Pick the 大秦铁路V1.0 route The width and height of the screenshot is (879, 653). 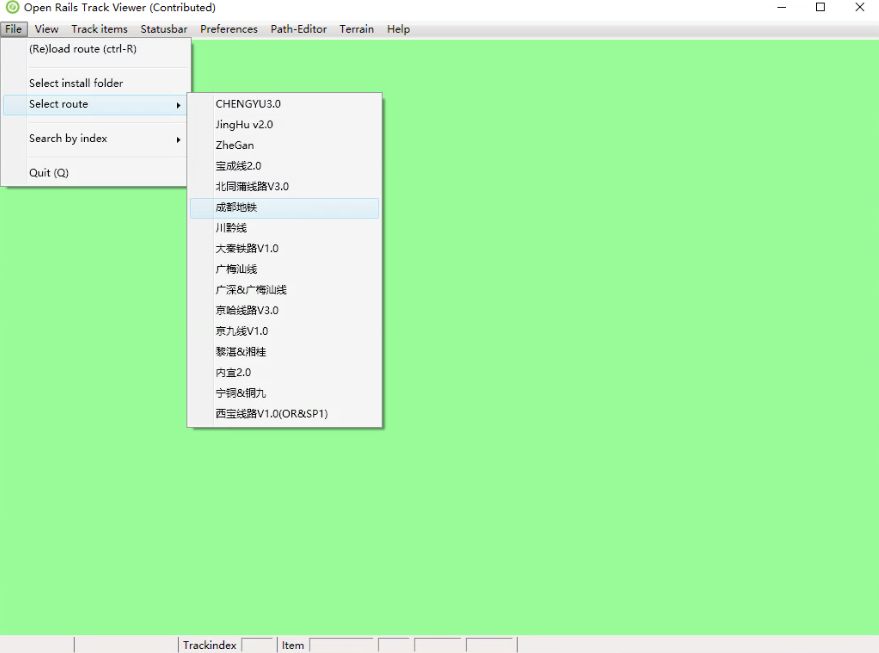click(x=247, y=248)
